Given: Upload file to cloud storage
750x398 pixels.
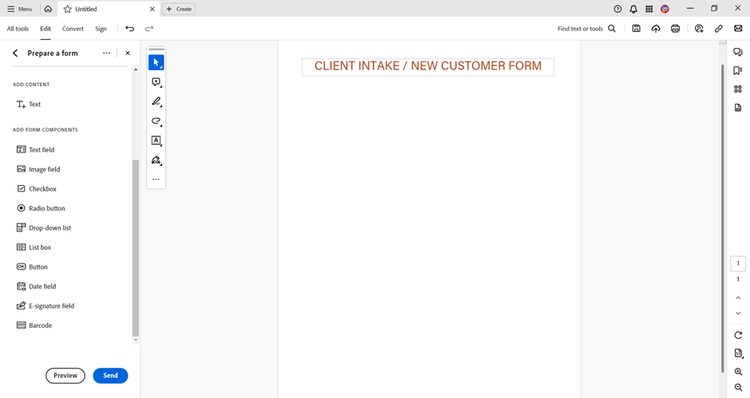Looking at the screenshot, I should pos(656,29).
